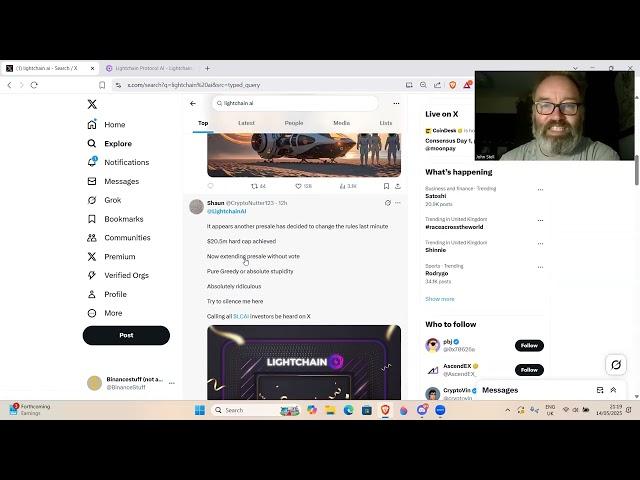Open more options for Rodrygo trend
The image size is (640, 480).
tap(540, 267)
